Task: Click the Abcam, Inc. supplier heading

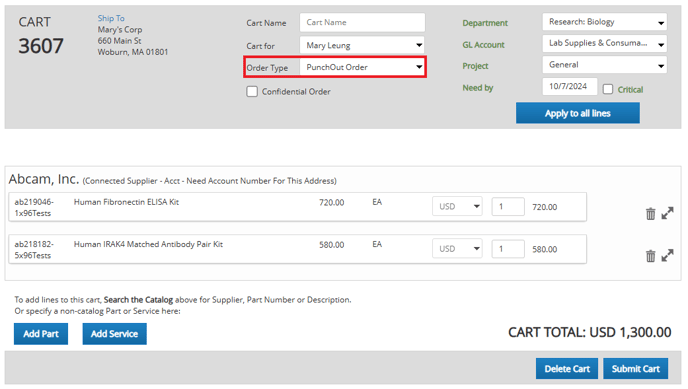Action: [43, 179]
